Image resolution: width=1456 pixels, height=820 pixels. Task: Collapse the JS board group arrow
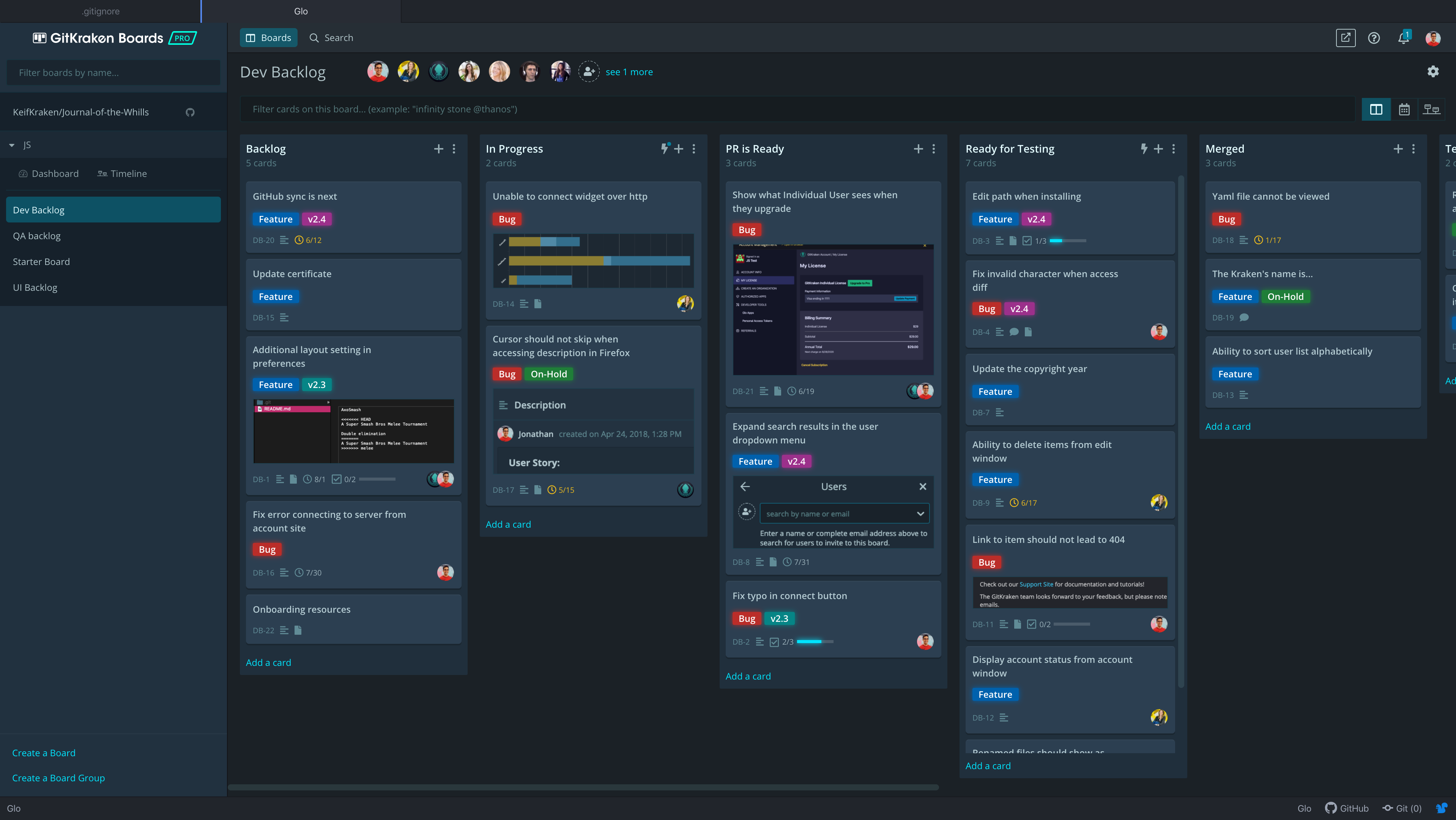pos(11,145)
